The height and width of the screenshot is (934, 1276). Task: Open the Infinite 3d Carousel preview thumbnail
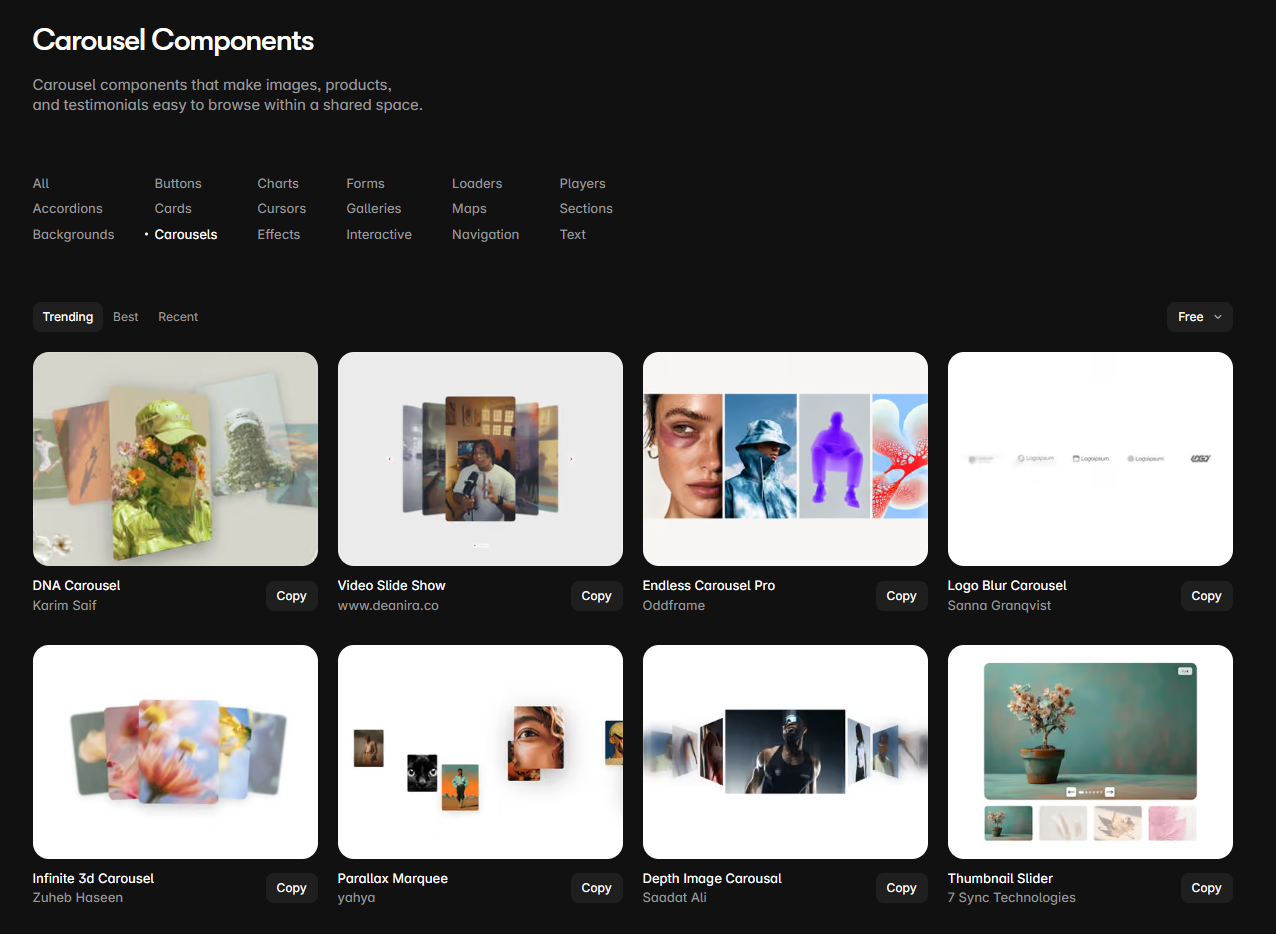175,752
